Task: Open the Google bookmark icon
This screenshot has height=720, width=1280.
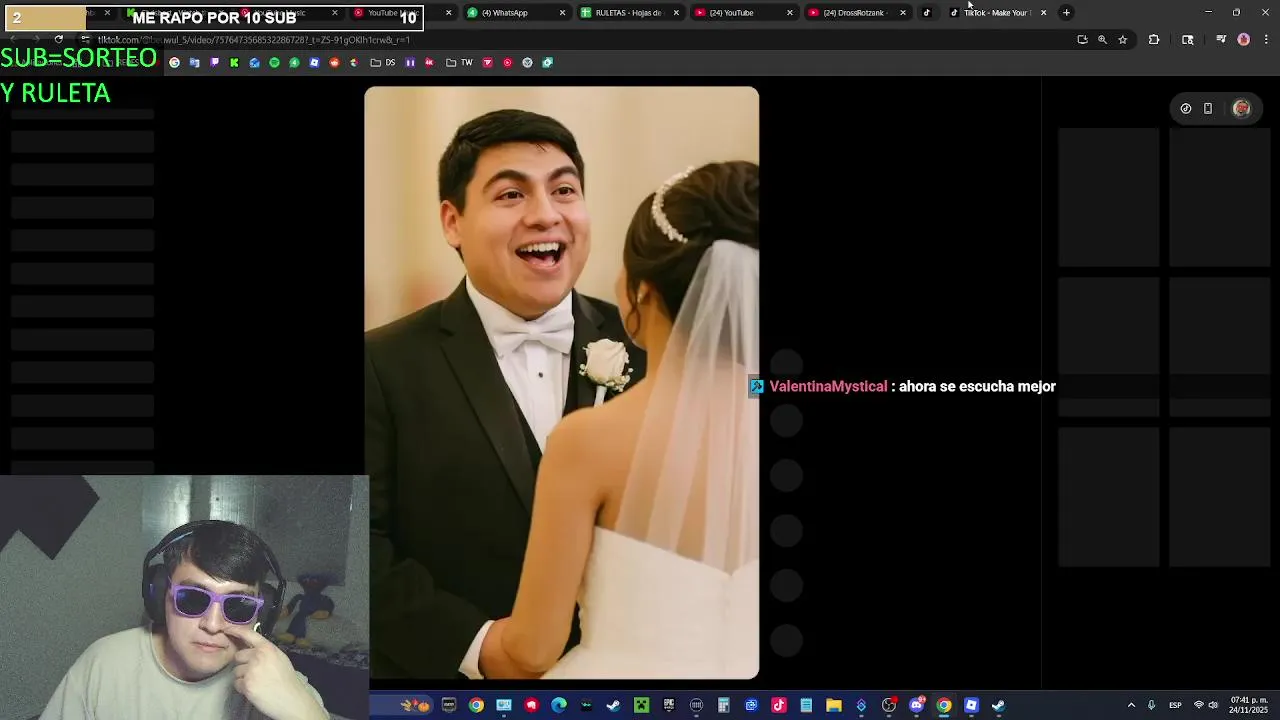Action: point(174,62)
